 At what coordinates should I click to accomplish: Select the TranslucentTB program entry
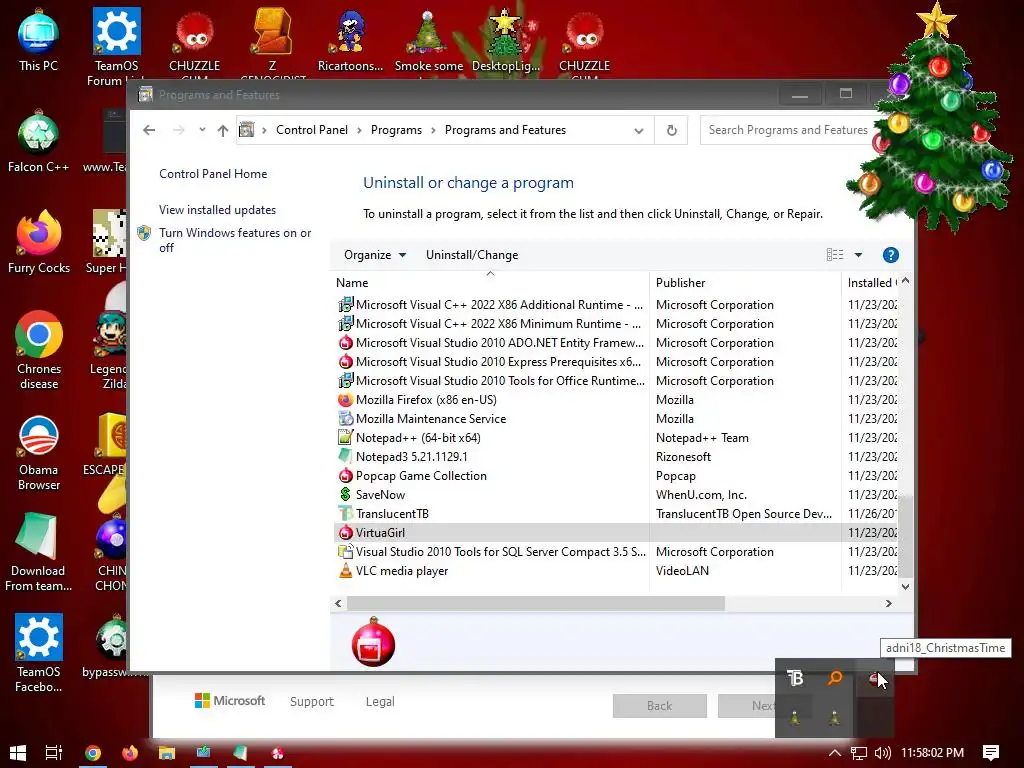click(x=616, y=513)
